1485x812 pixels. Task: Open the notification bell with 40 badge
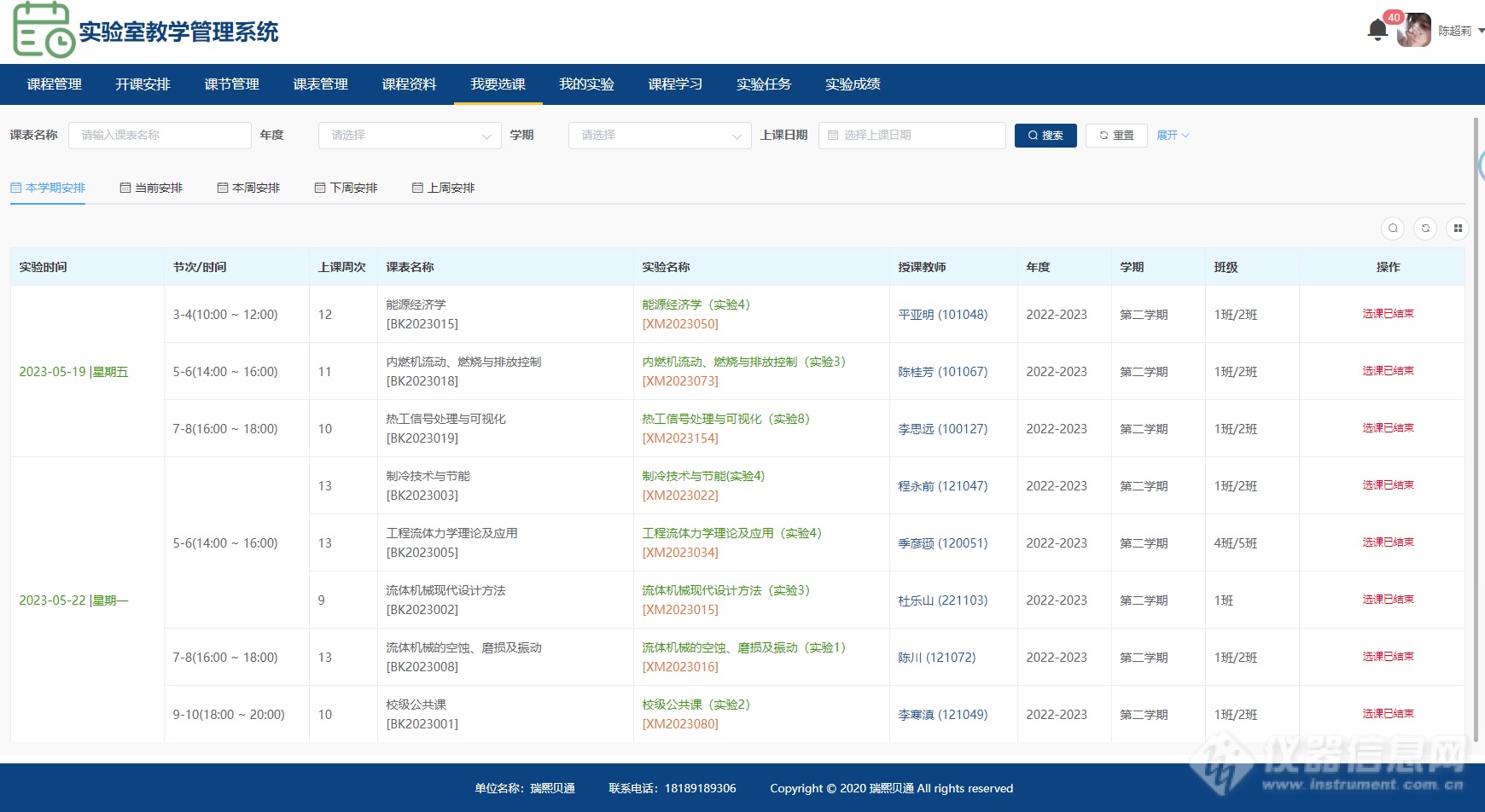click(x=1377, y=30)
